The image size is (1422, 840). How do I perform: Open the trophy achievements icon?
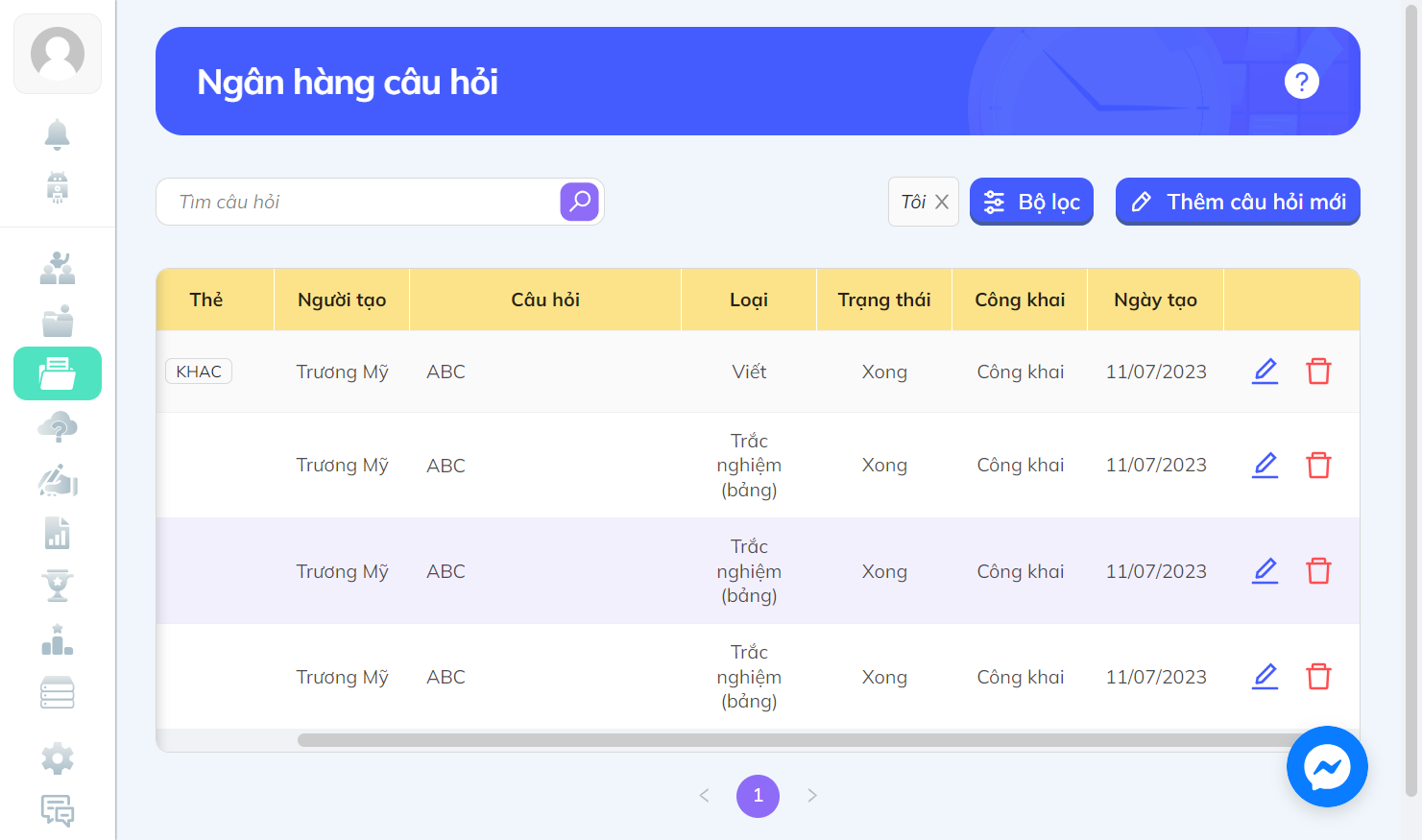pos(58,586)
